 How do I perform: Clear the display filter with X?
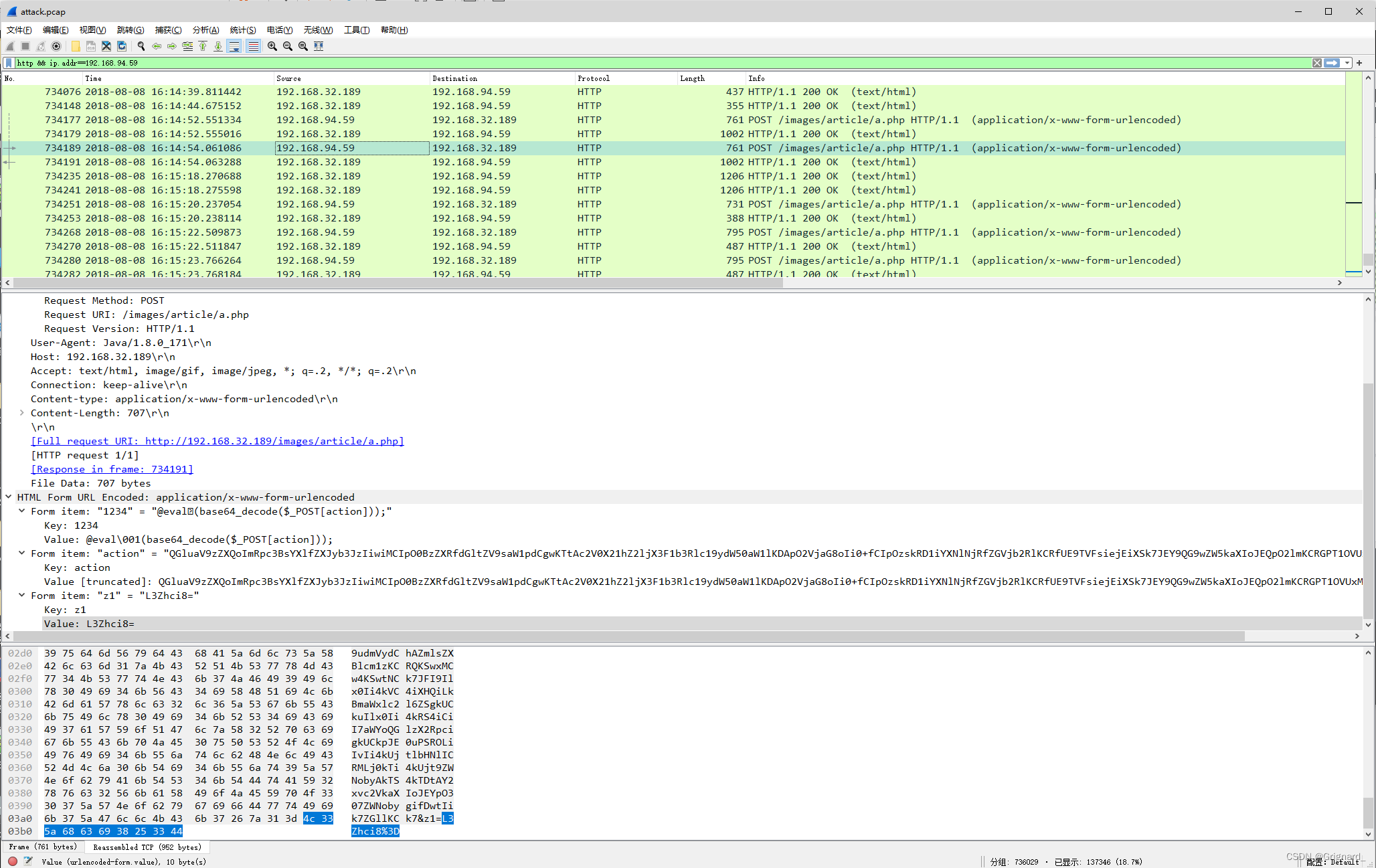1316,63
